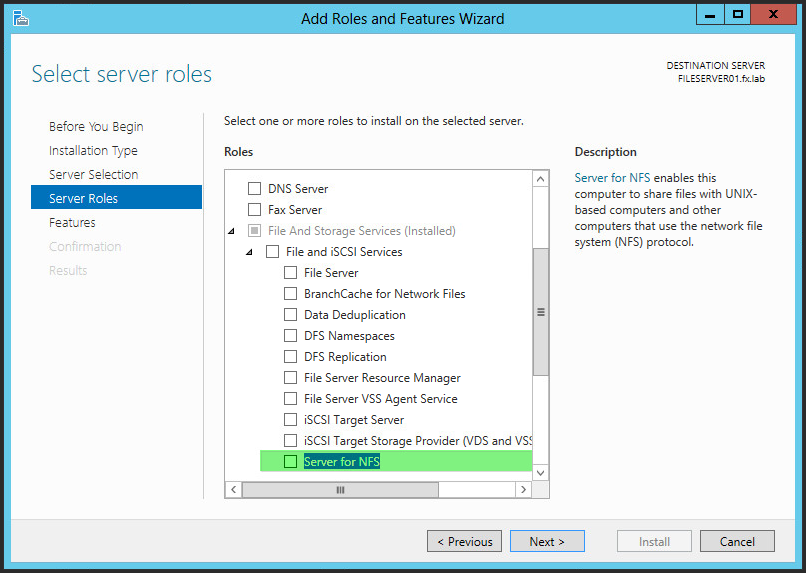
Task: Click the roles list vertical scrollbar thumb
Action: 541,312
